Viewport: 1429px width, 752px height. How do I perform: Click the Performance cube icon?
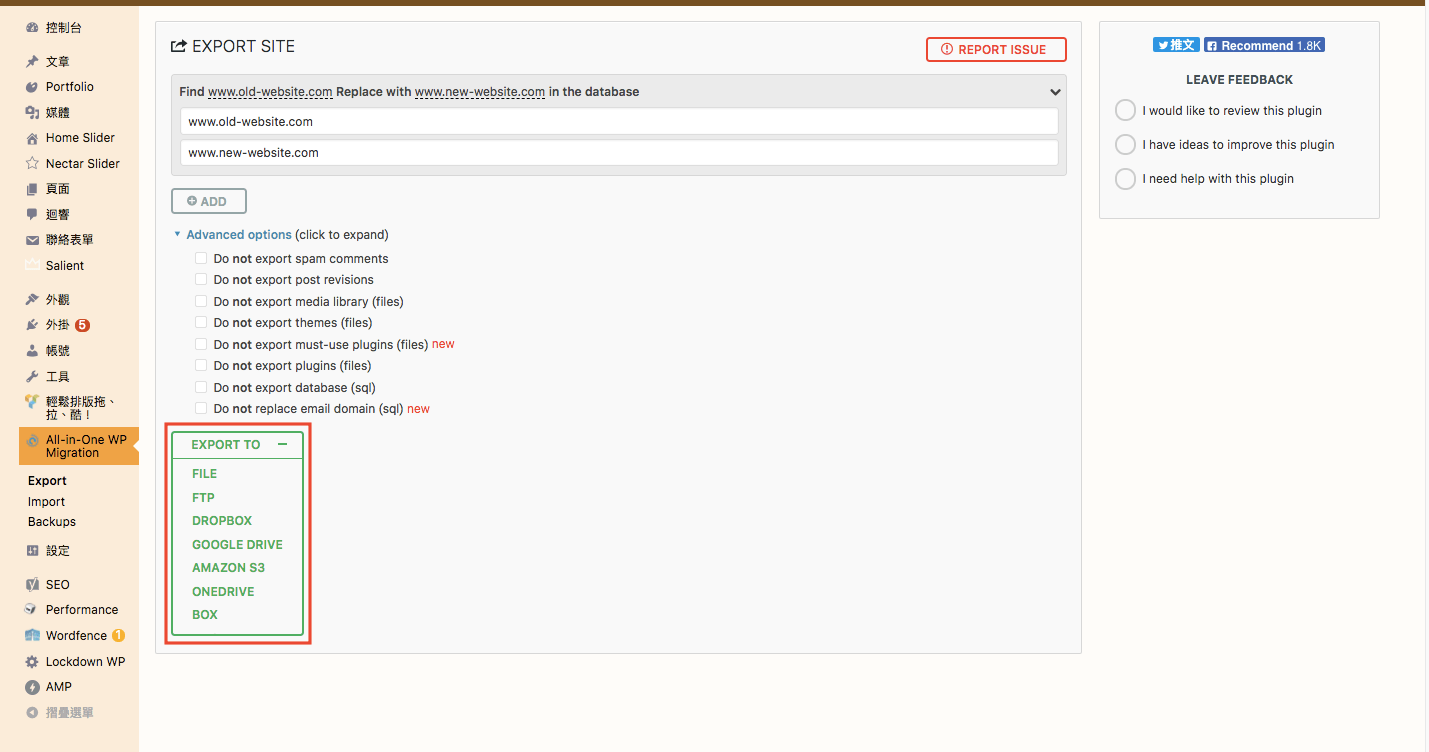click(32, 610)
